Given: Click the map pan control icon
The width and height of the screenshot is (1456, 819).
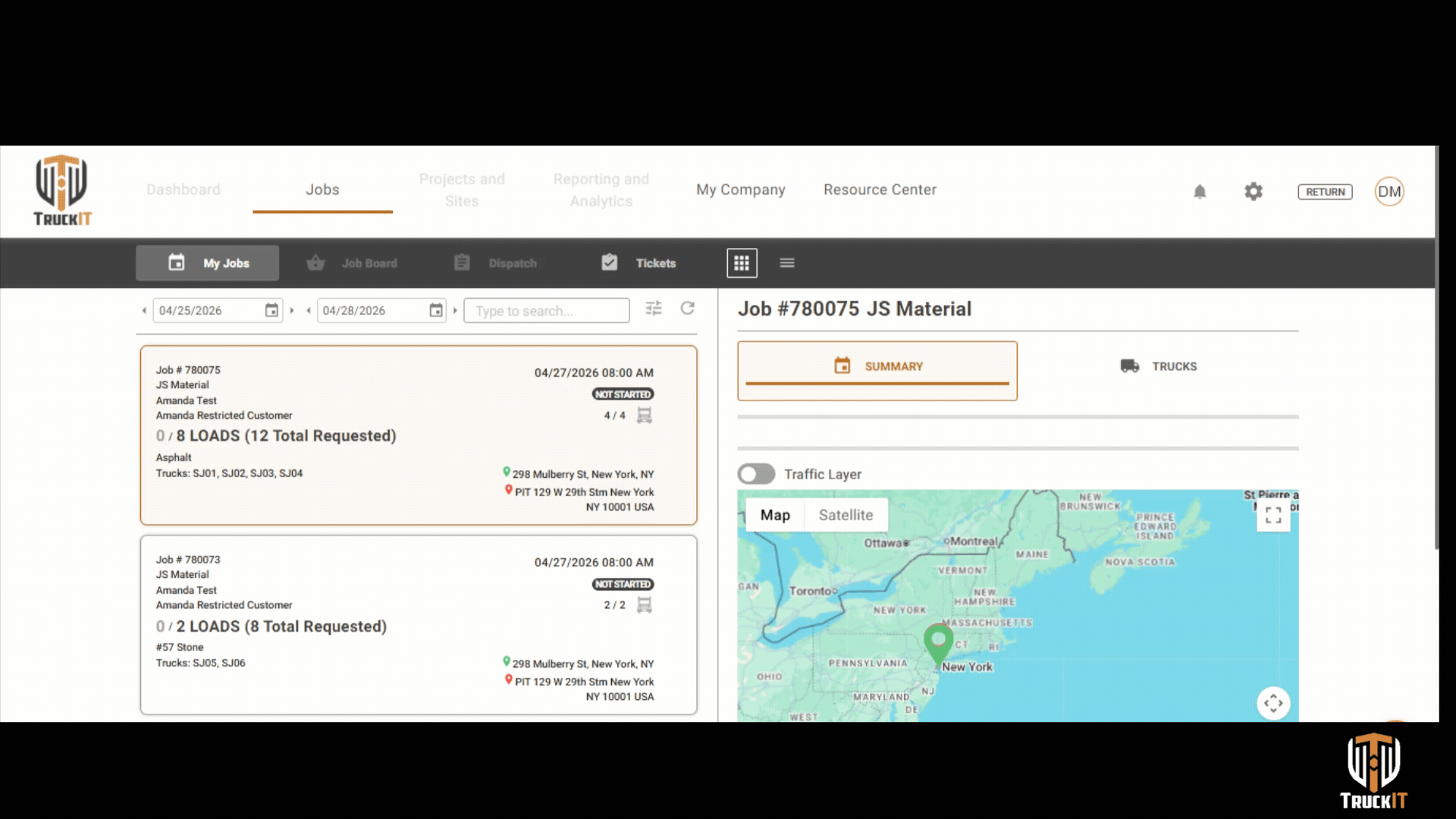Looking at the screenshot, I should [x=1273, y=703].
